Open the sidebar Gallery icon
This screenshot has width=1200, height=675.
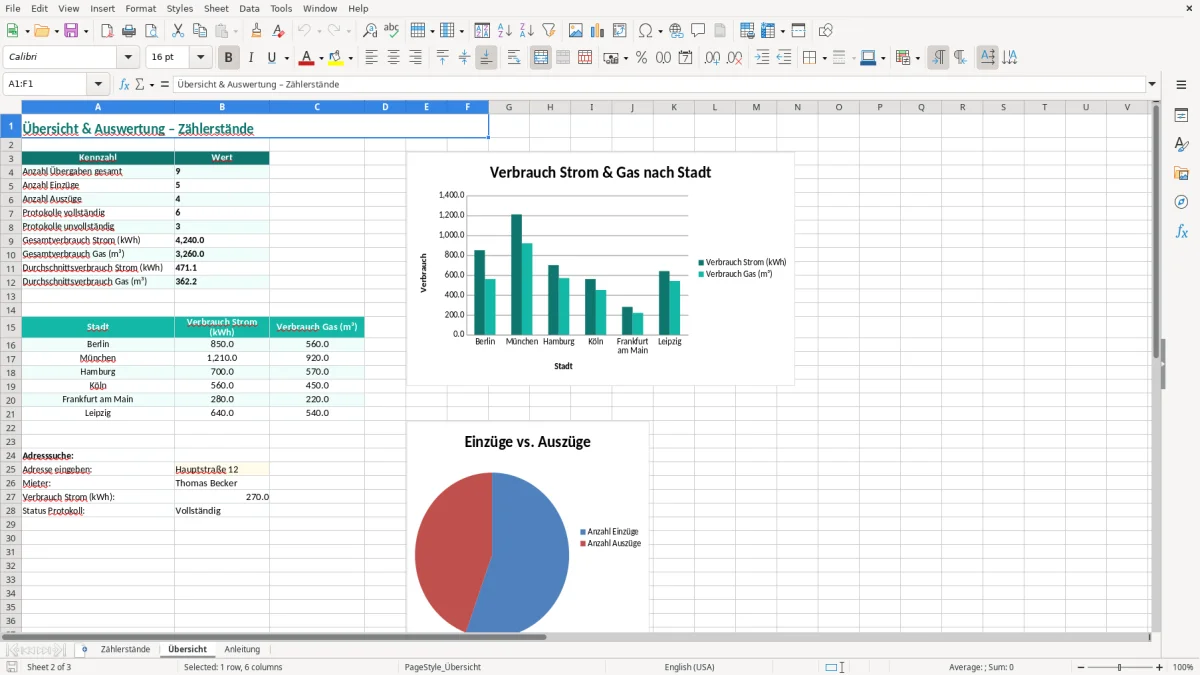[x=1181, y=174]
